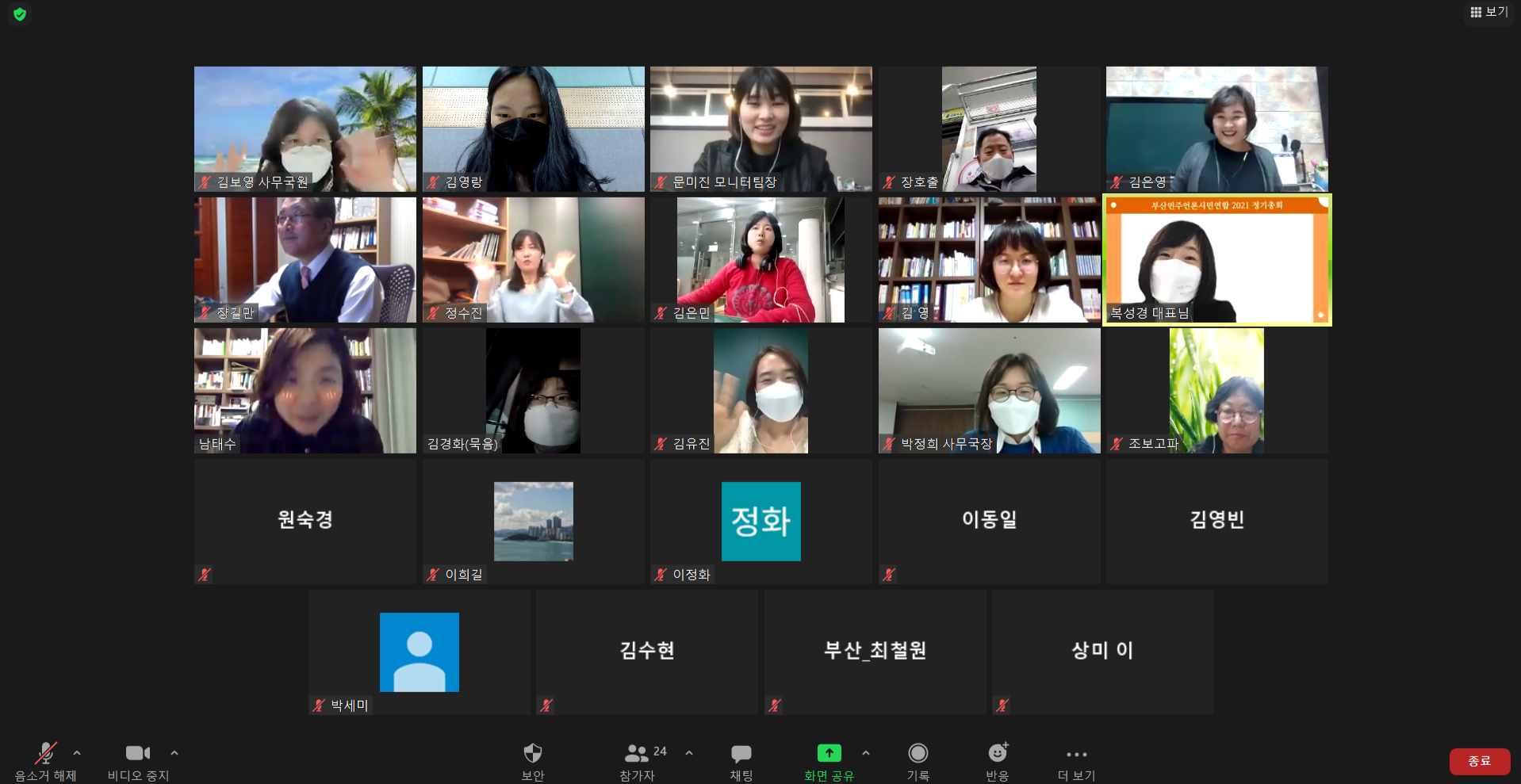Click the green encryption shield icon
This screenshot has width=1521, height=784.
[x=20, y=14]
